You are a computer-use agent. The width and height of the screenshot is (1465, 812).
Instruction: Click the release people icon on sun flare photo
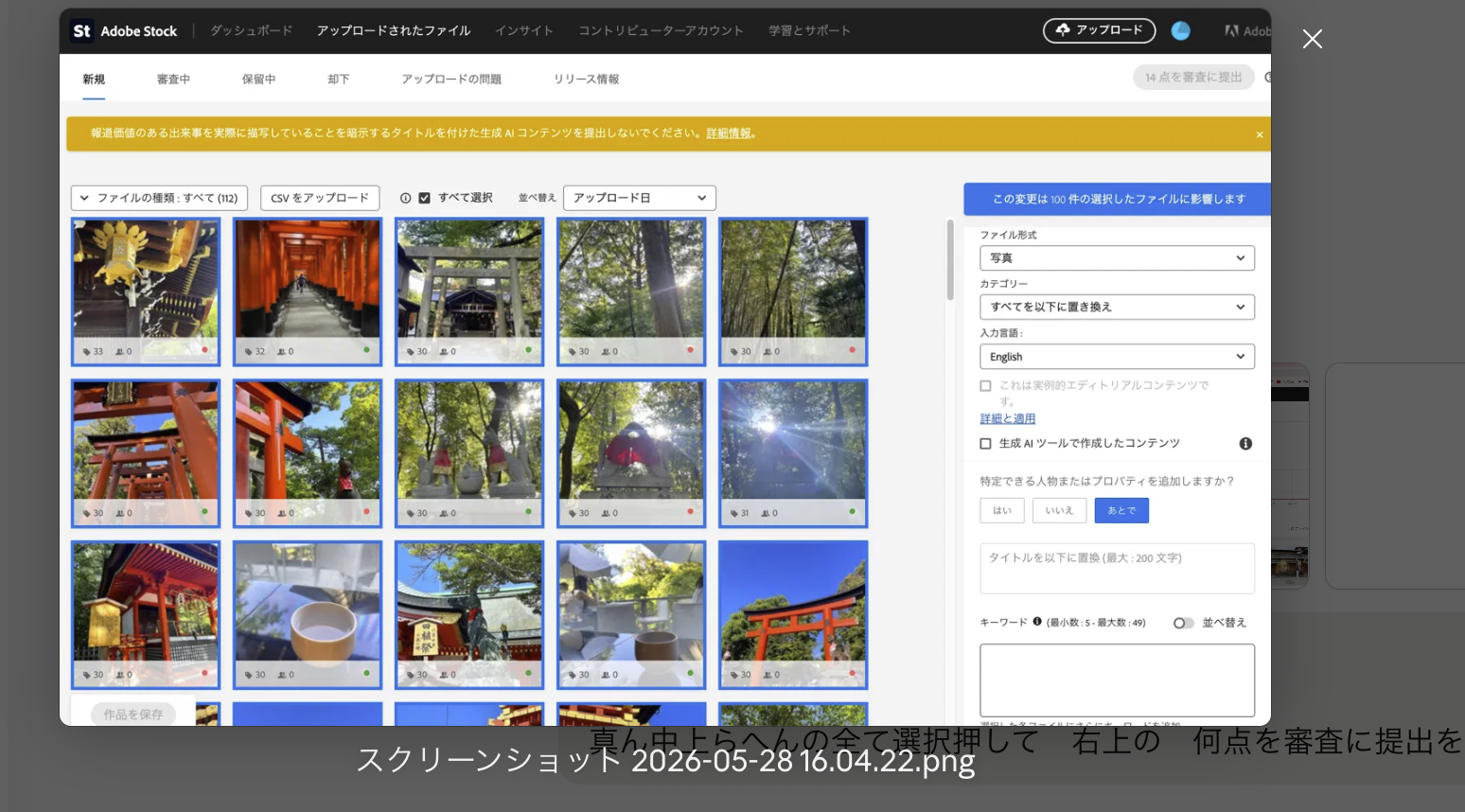(766, 513)
